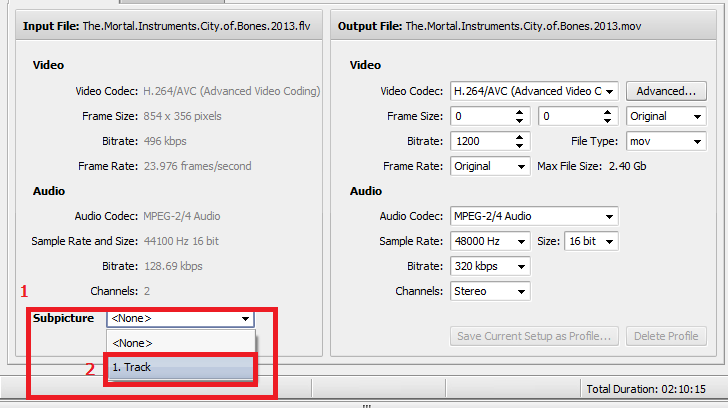Open the File Type mov dropdown
Screen dimensions: 728x408
(x=666, y=141)
